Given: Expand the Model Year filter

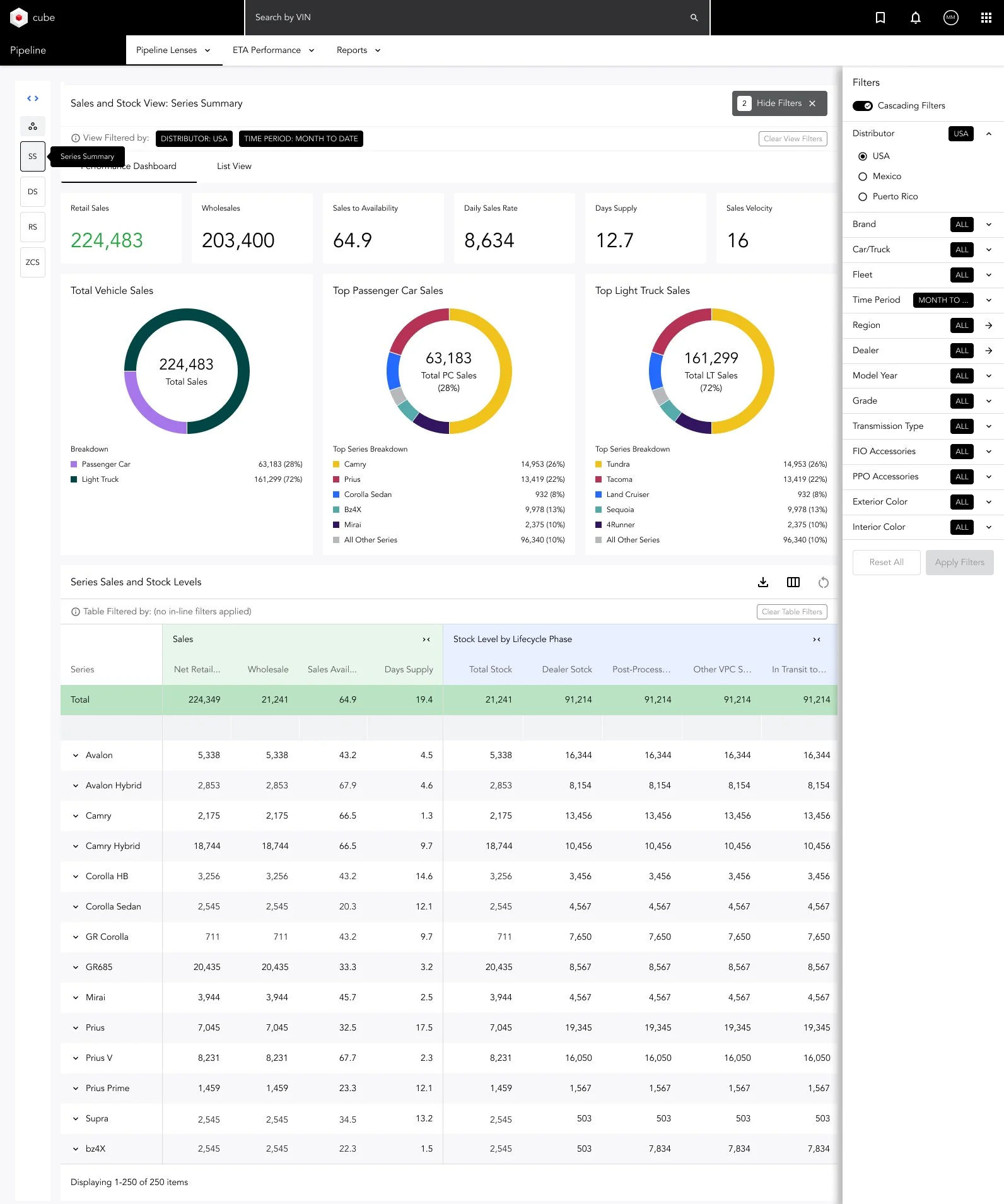Looking at the screenshot, I should click(989, 376).
